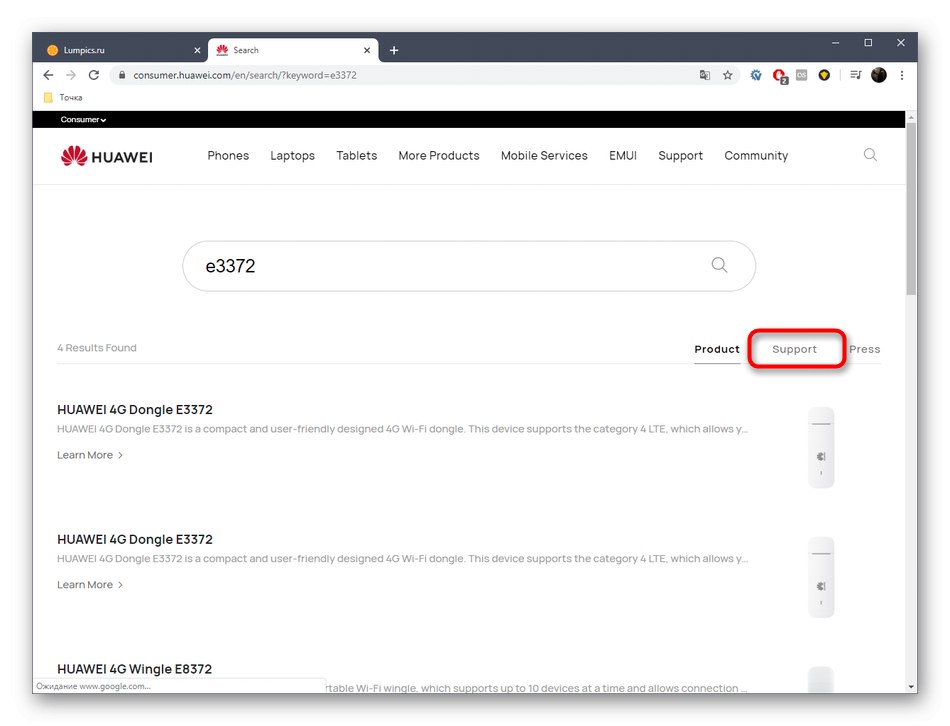Switch to the Press results tab
This screenshot has height=726, width=950.
point(865,349)
